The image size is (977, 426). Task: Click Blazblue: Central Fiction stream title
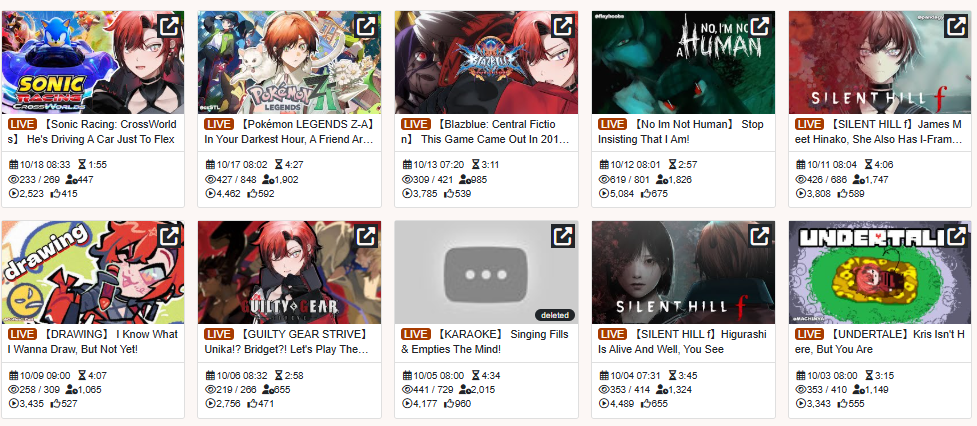(485, 132)
